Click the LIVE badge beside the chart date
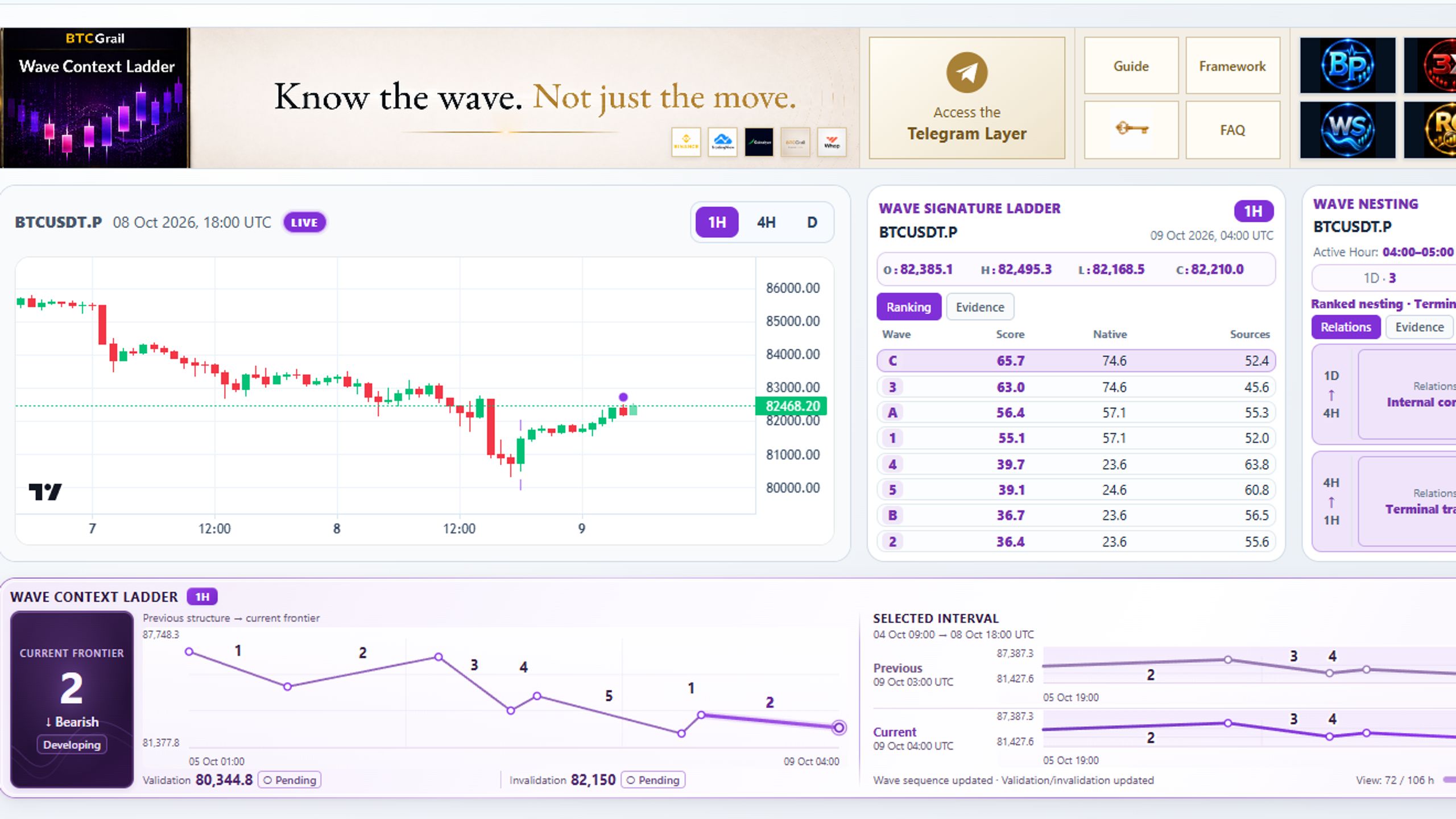1456x819 pixels. (x=305, y=222)
